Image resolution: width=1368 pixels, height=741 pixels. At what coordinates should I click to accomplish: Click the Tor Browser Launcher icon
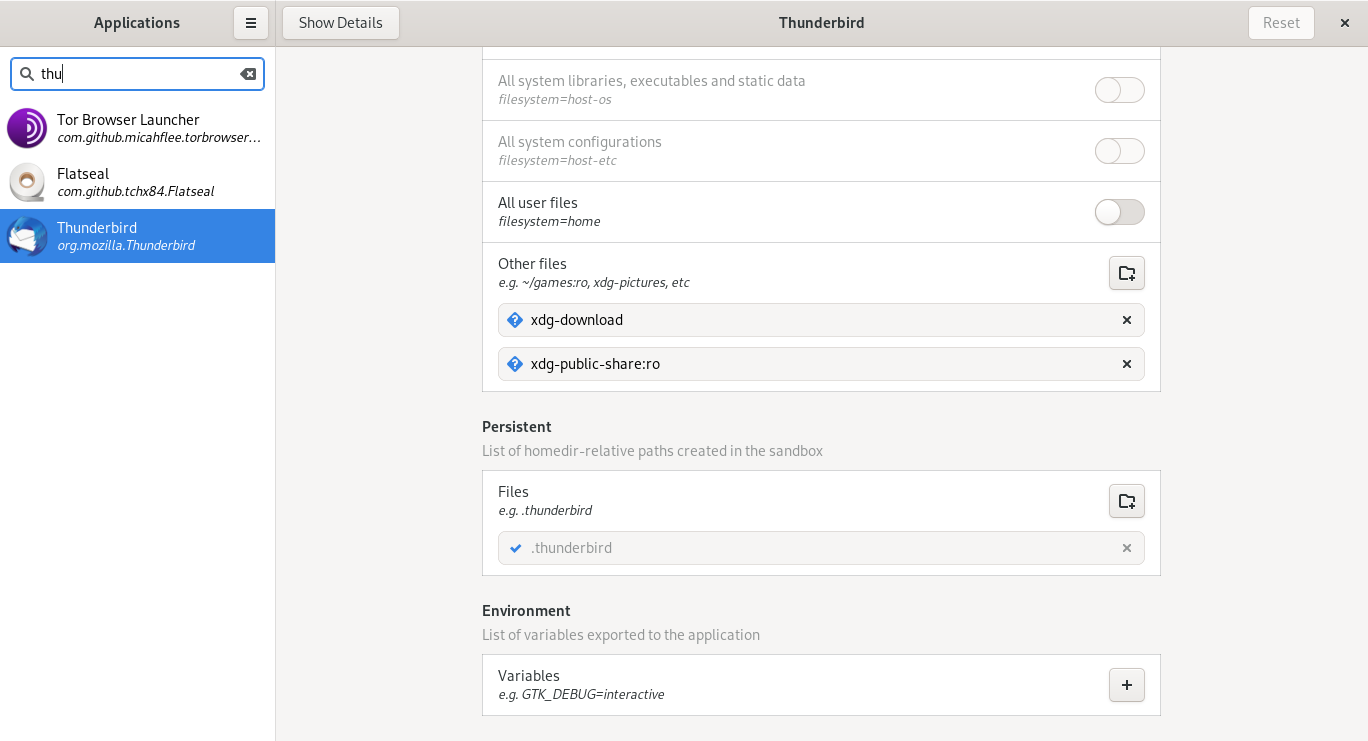coord(27,128)
